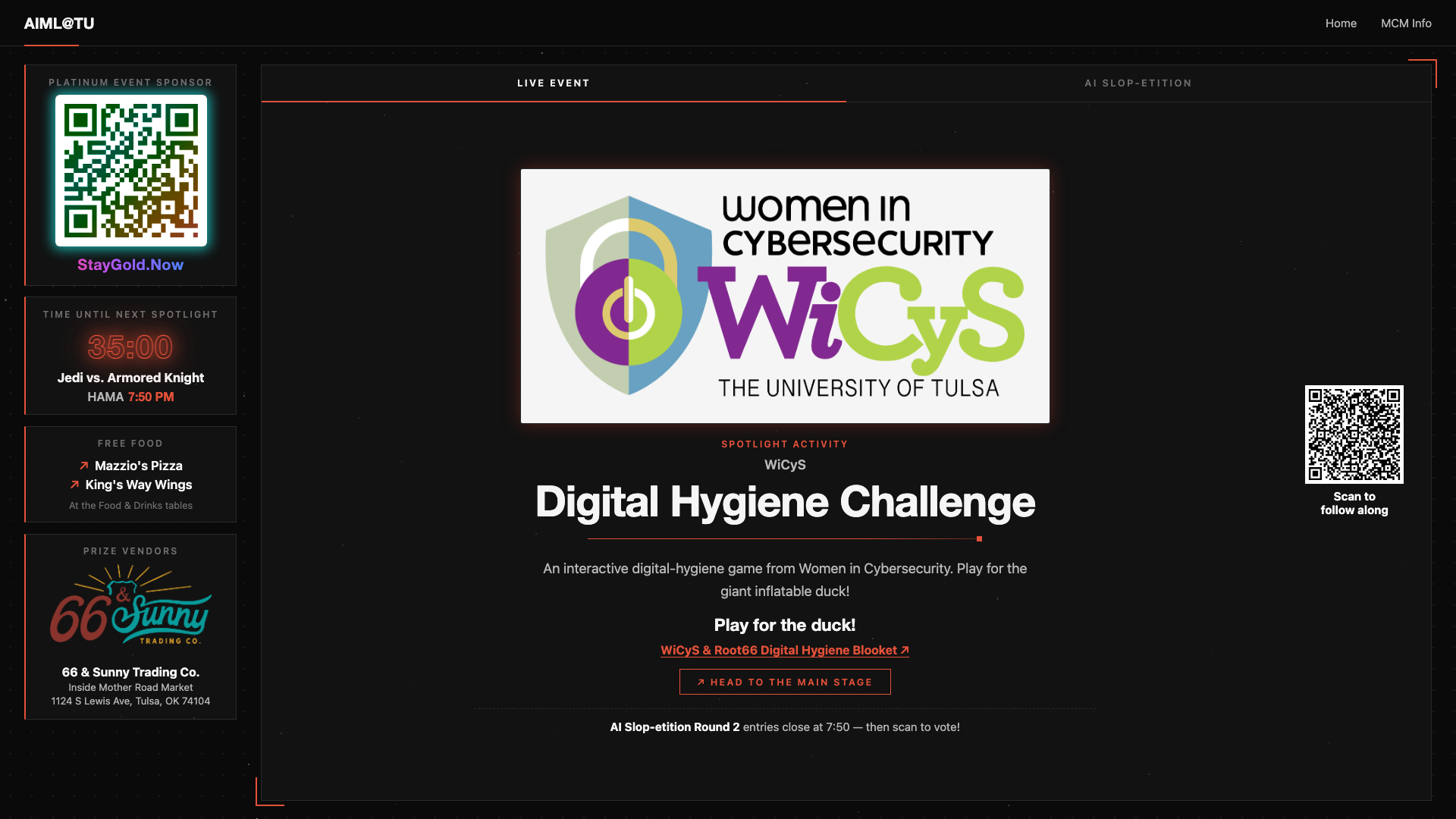Click the WiCyS organizer label under Spotlight Activity

[x=785, y=465]
